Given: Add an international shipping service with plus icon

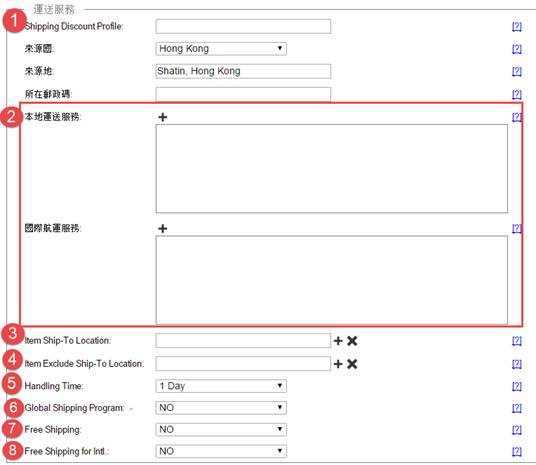Looking at the screenshot, I should point(163,228).
